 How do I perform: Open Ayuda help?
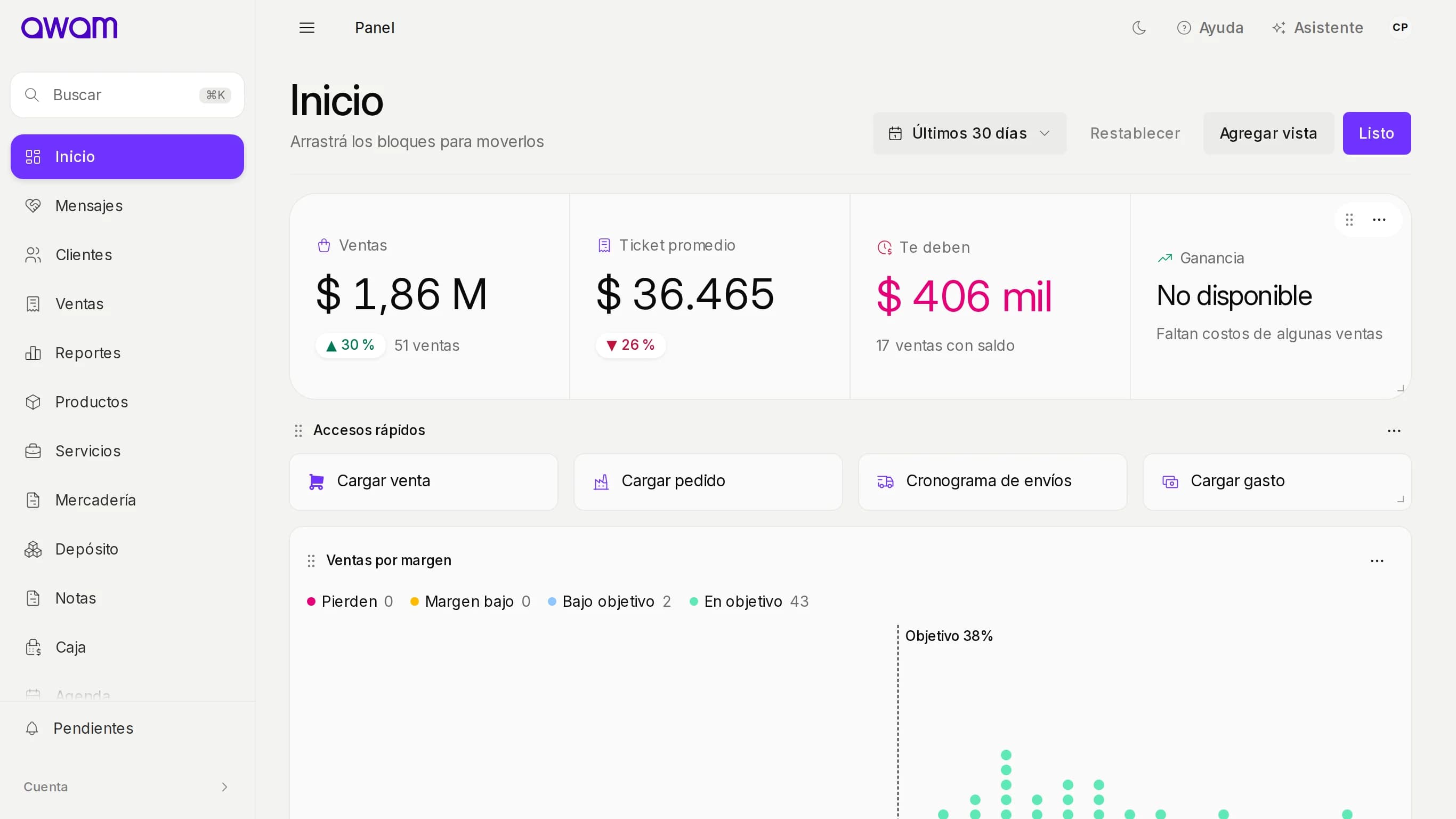(1210, 28)
